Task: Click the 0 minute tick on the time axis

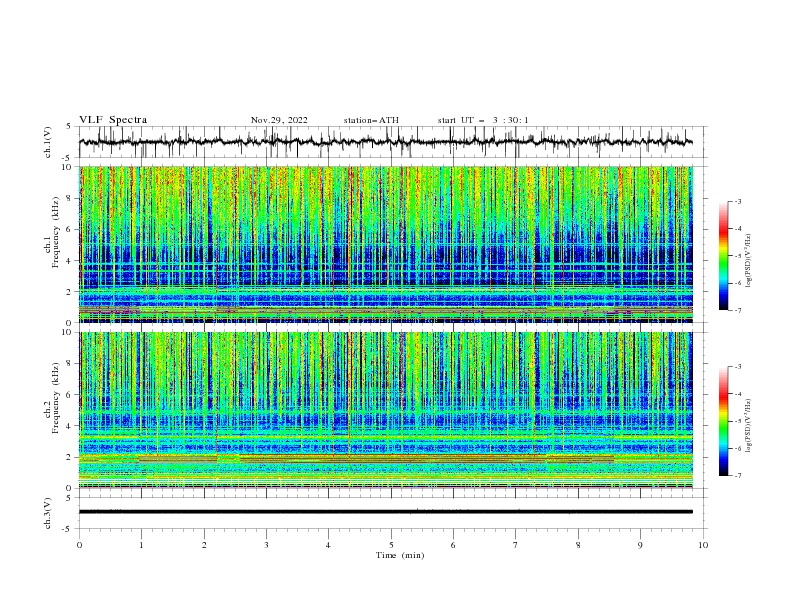Action: pyautogui.click(x=79, y=545)
